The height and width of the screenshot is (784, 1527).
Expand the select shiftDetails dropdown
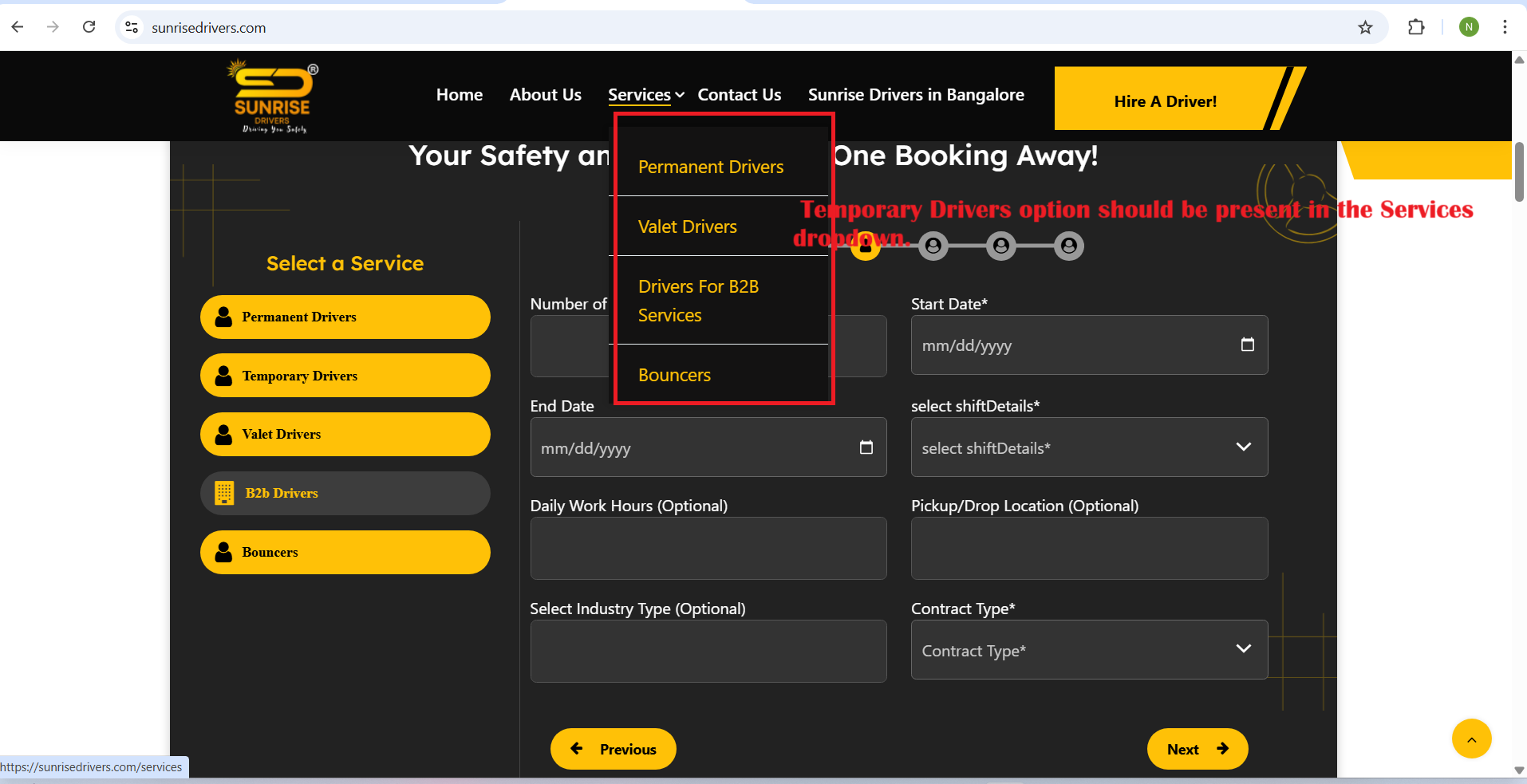1088,447
